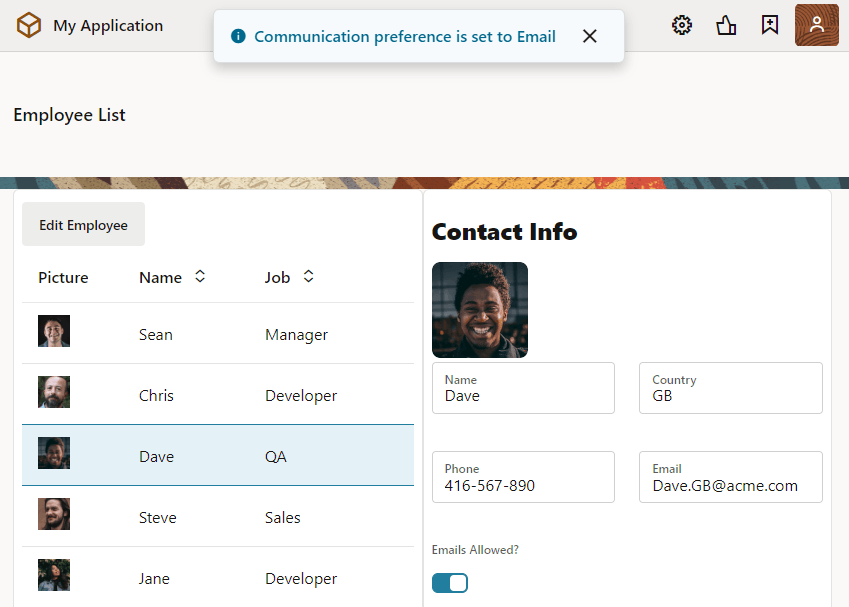Image resolution: width=849 pixels, height=607 pixels.
Task: Click the My Application hexagon logo
Action: pyautogui.click(x=29, y=25)
